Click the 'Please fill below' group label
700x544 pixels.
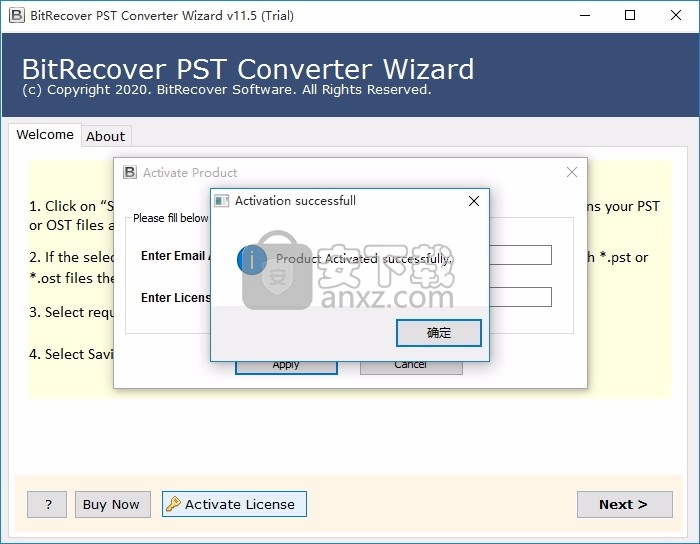click(171, 218)
